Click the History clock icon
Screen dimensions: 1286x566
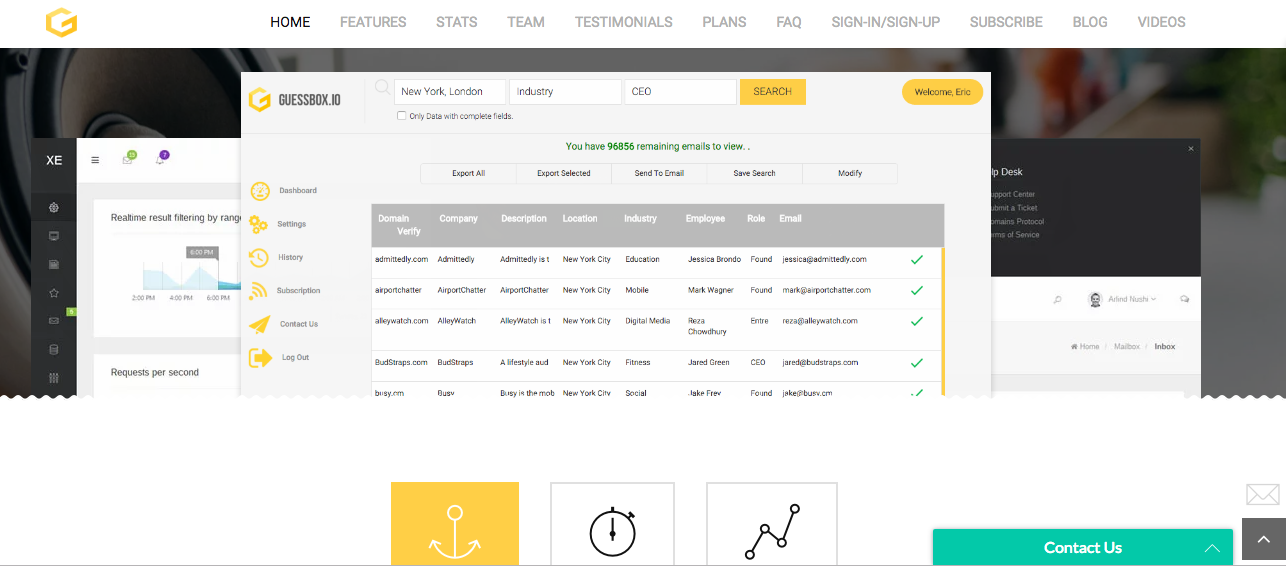(x=259, y=258)
